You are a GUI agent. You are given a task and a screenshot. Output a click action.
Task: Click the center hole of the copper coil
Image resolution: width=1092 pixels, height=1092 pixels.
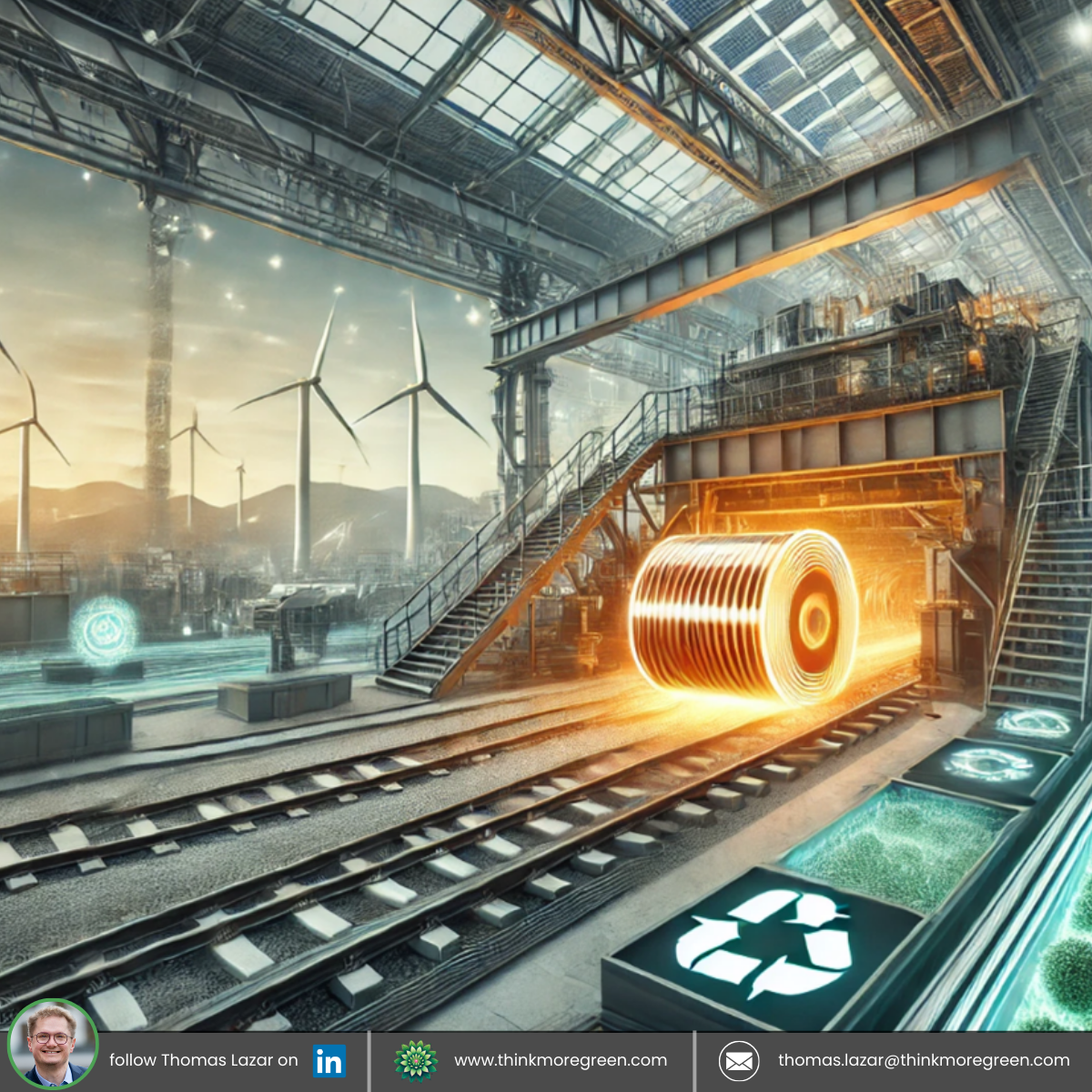(814, 621)
